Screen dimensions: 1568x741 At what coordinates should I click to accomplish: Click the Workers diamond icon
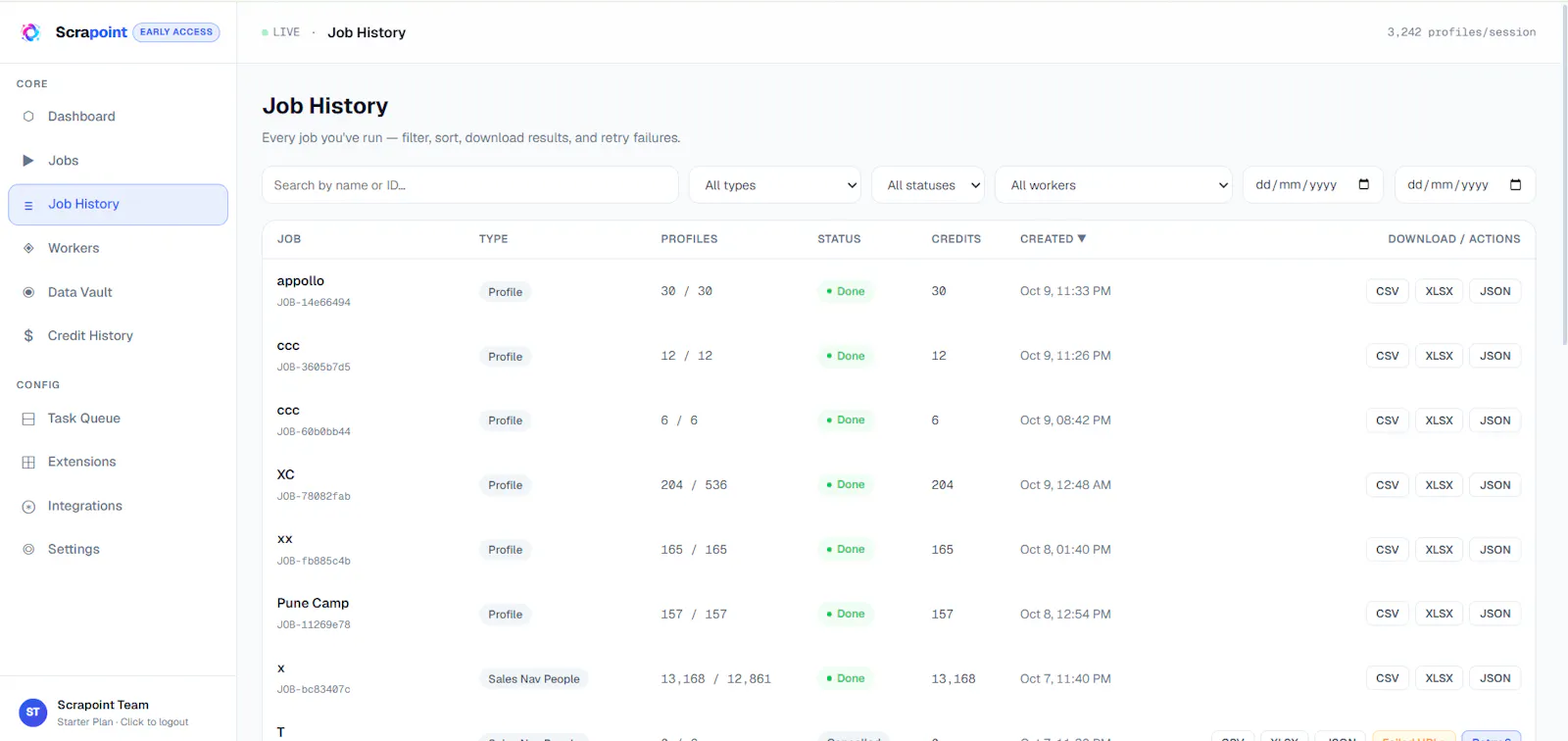[x=28, y=248]
